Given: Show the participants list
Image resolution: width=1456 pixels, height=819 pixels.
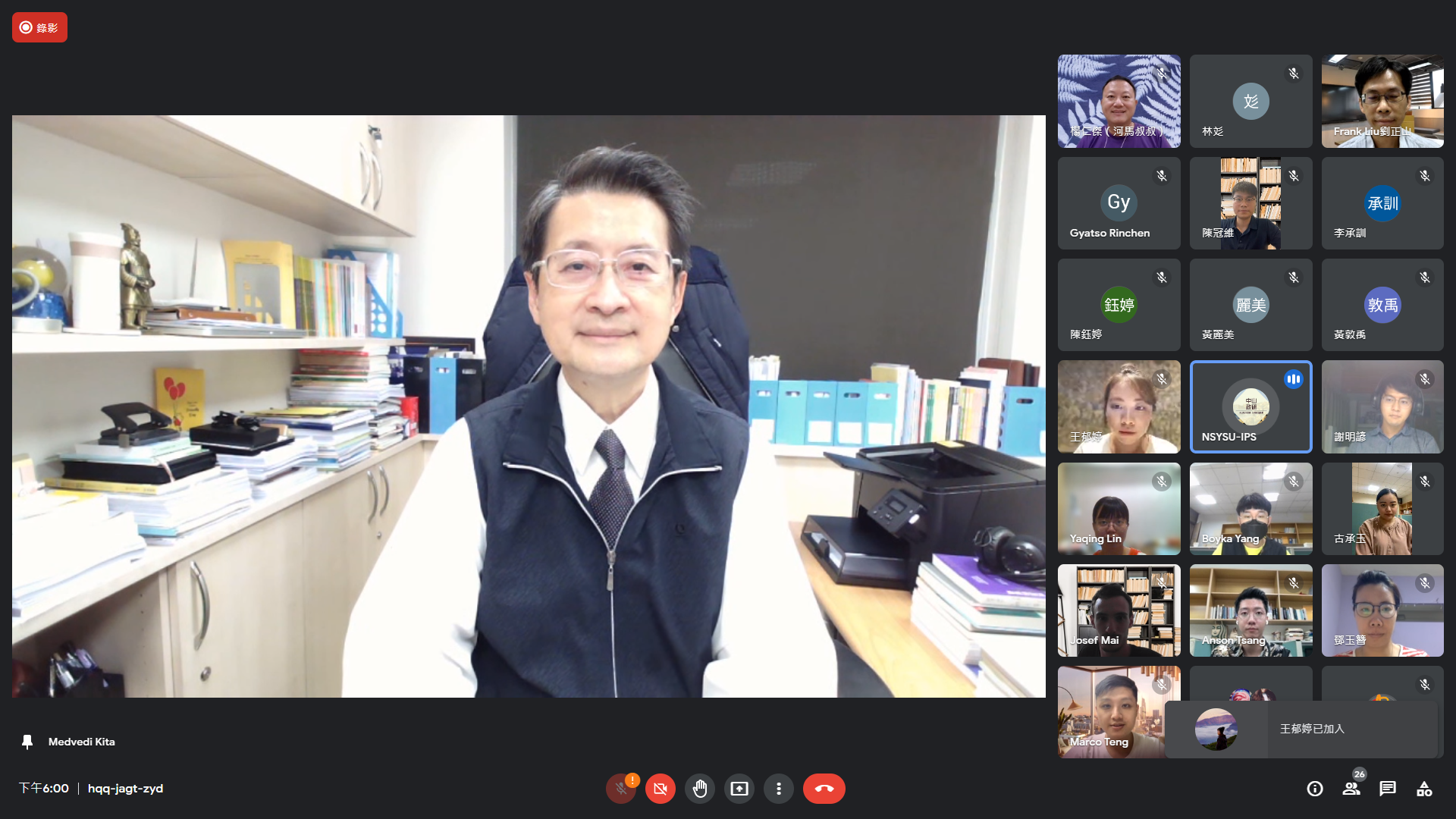Looking at the screenshot, I should [1351, 789].
